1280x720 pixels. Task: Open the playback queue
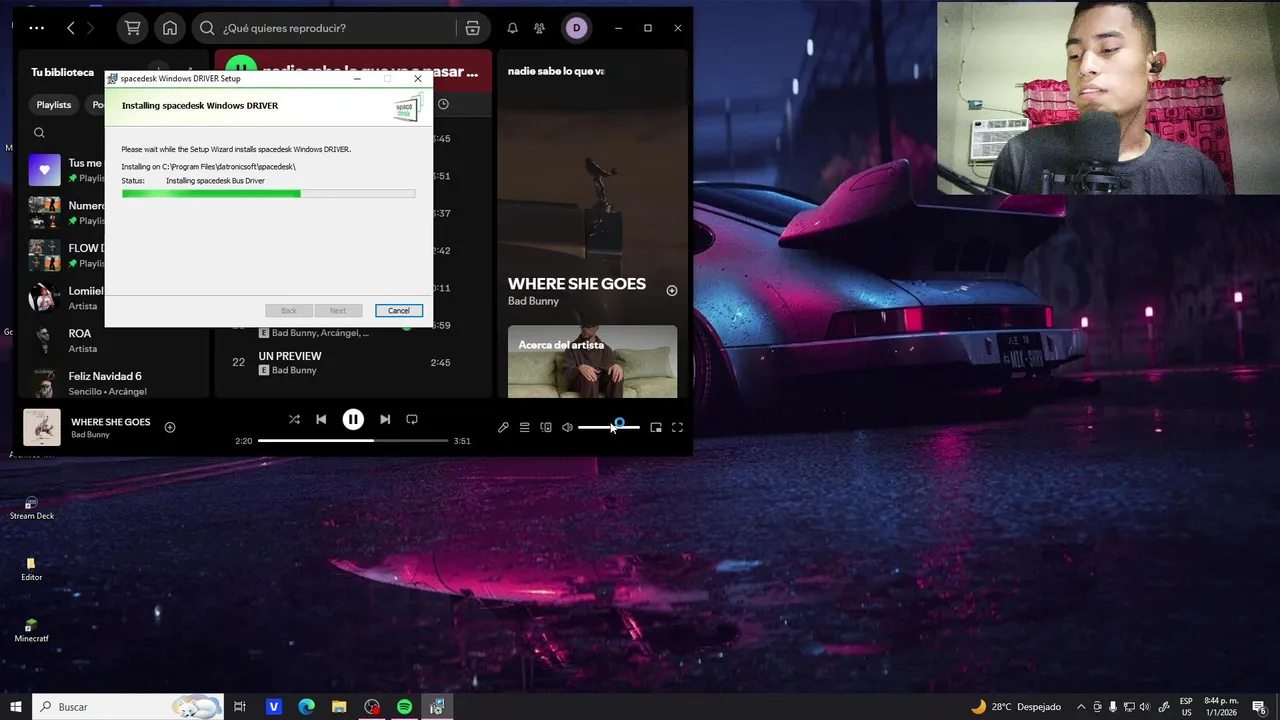coord(524,427)
